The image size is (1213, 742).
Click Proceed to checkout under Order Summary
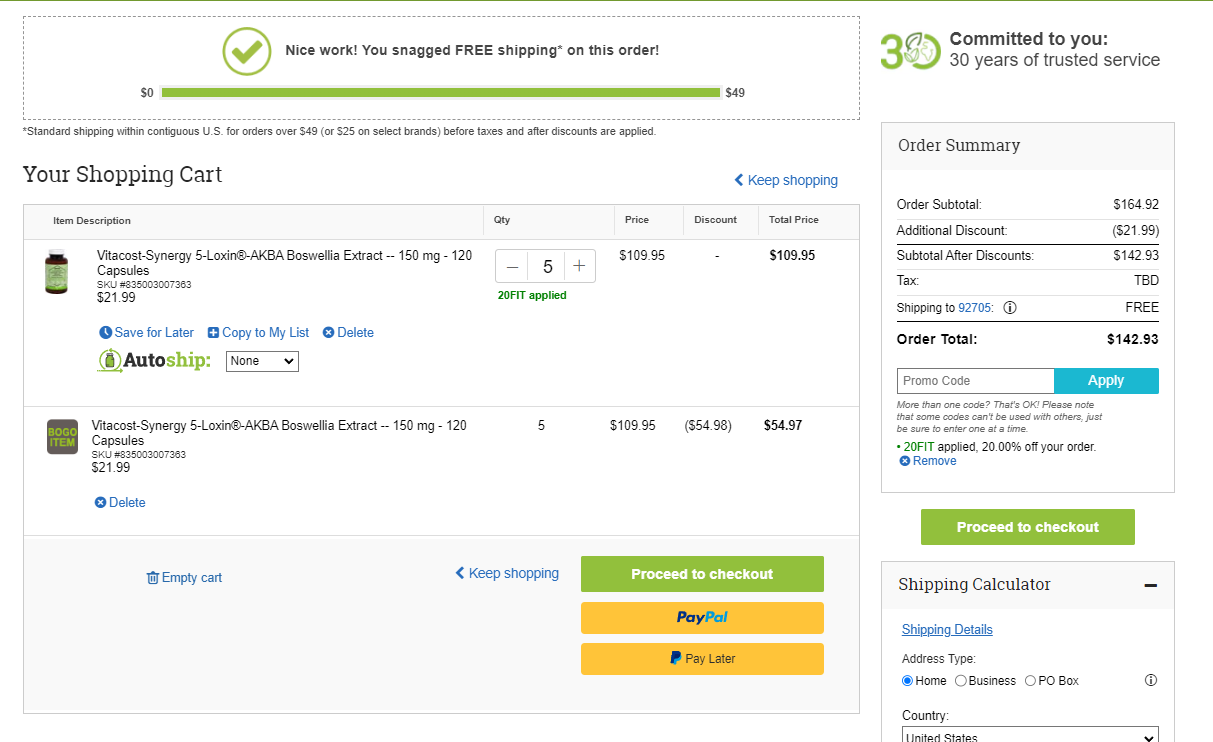coord(1028,527)
